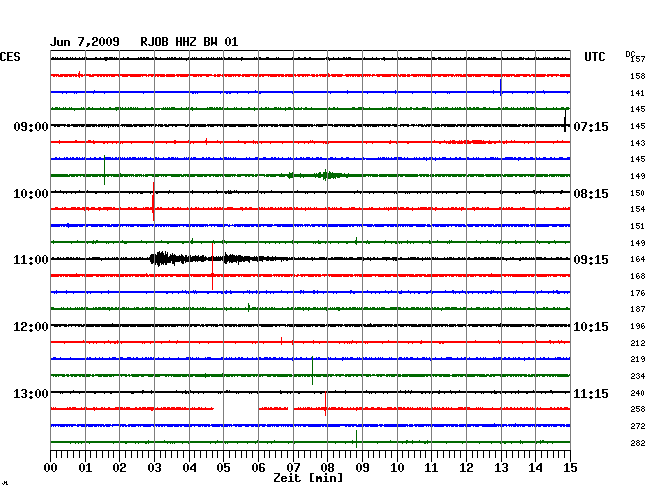
Task: Select the DC value "272"
Action: (x=638, y=426)
